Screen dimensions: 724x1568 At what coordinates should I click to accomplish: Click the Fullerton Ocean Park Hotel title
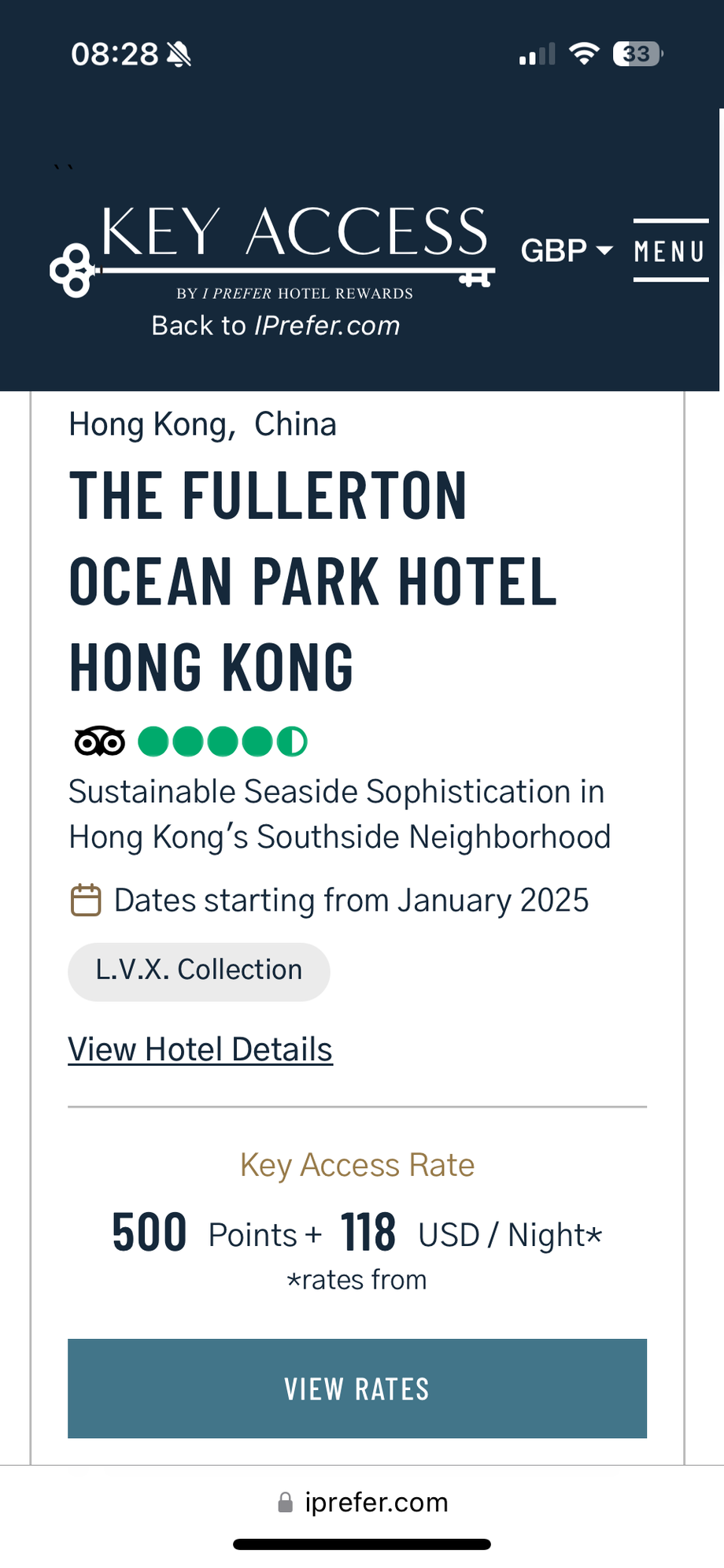313,581
